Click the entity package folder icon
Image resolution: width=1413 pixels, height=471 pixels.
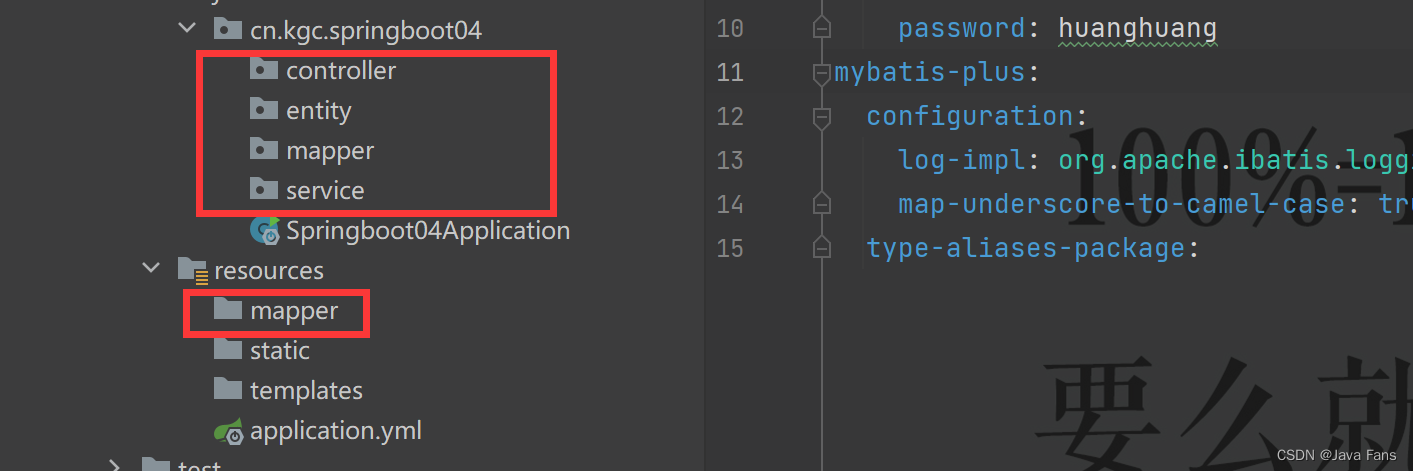[x=263, y=110]
